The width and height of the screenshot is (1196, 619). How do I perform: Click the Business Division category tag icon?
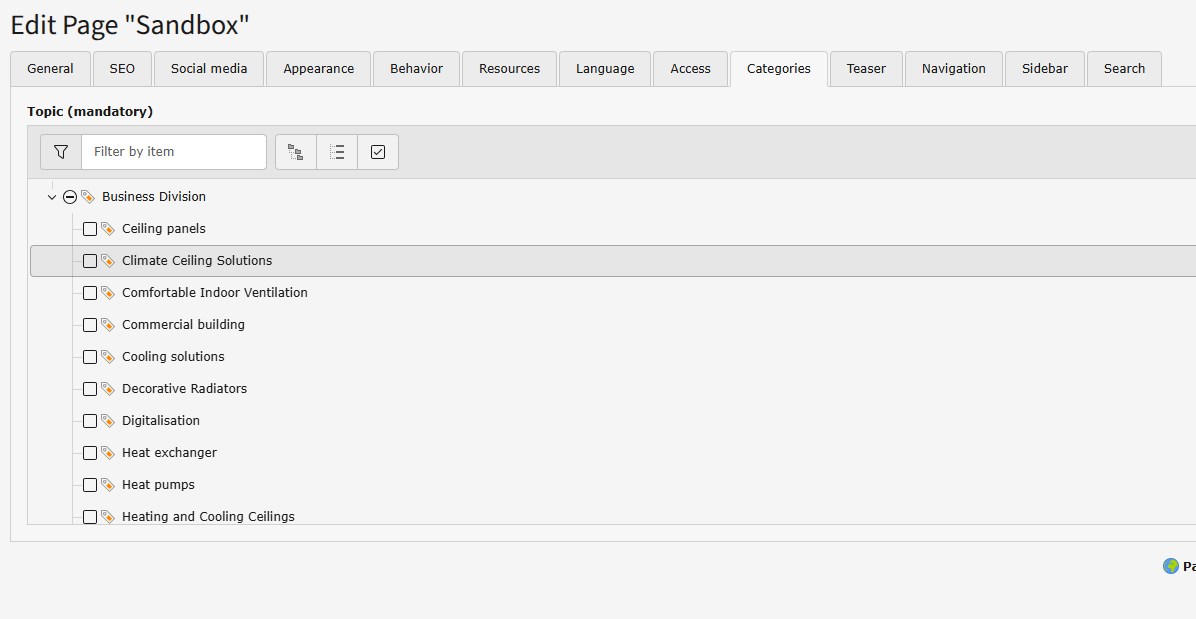point(88,197)
